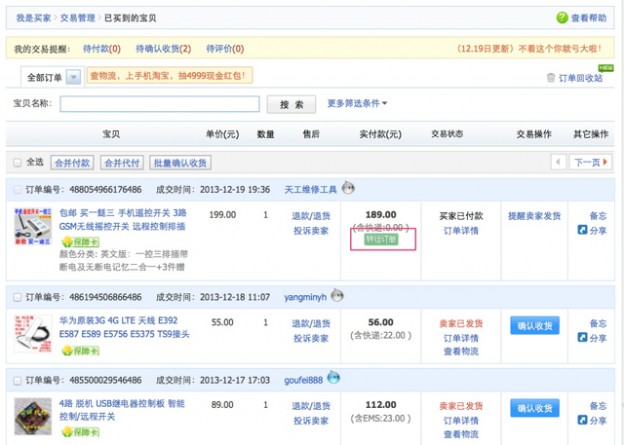
Task: Click Wangwang chat icon for seller 天工维修工具
Action: pos(348,188)
